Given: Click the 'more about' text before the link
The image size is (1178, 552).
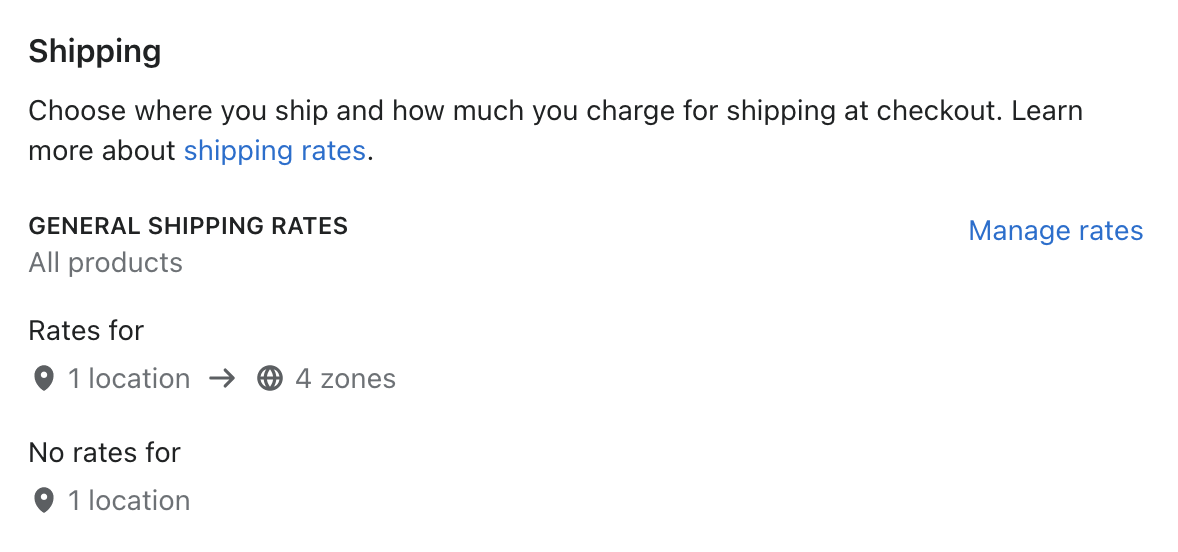Looking at the screenshot, I should [102, 151].
